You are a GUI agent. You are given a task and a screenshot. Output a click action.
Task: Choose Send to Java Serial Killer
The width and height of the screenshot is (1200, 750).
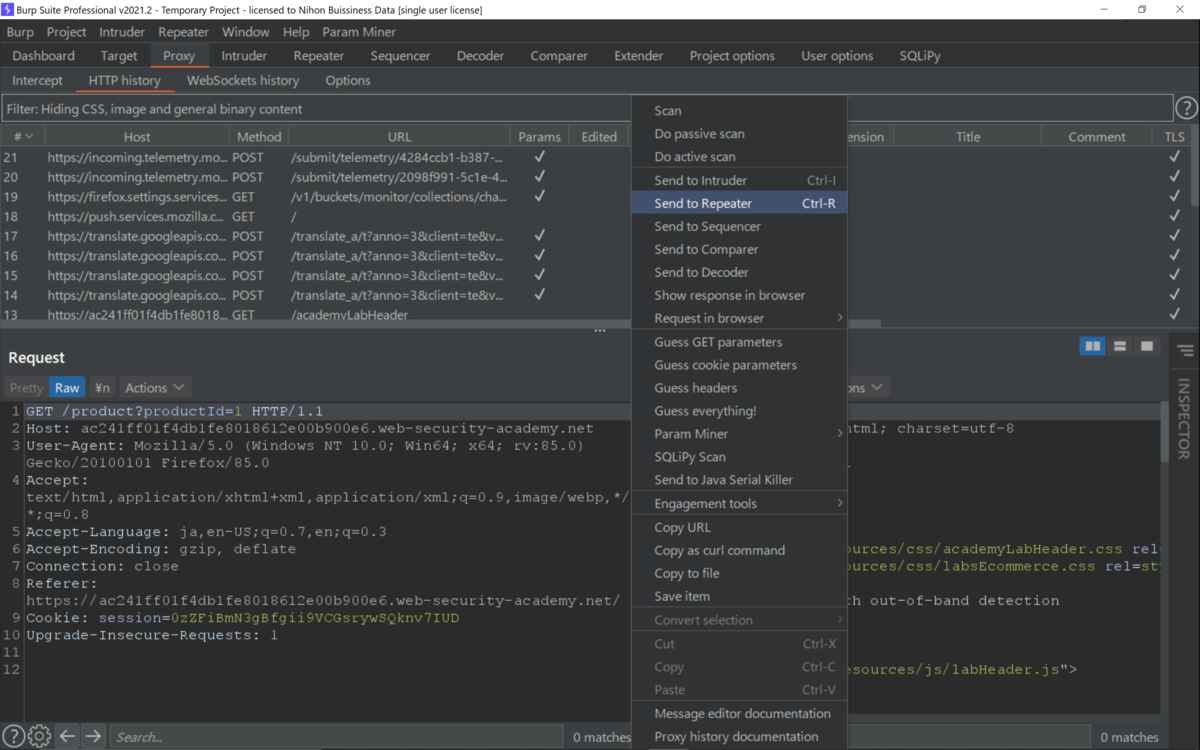(x=739, y=480)
